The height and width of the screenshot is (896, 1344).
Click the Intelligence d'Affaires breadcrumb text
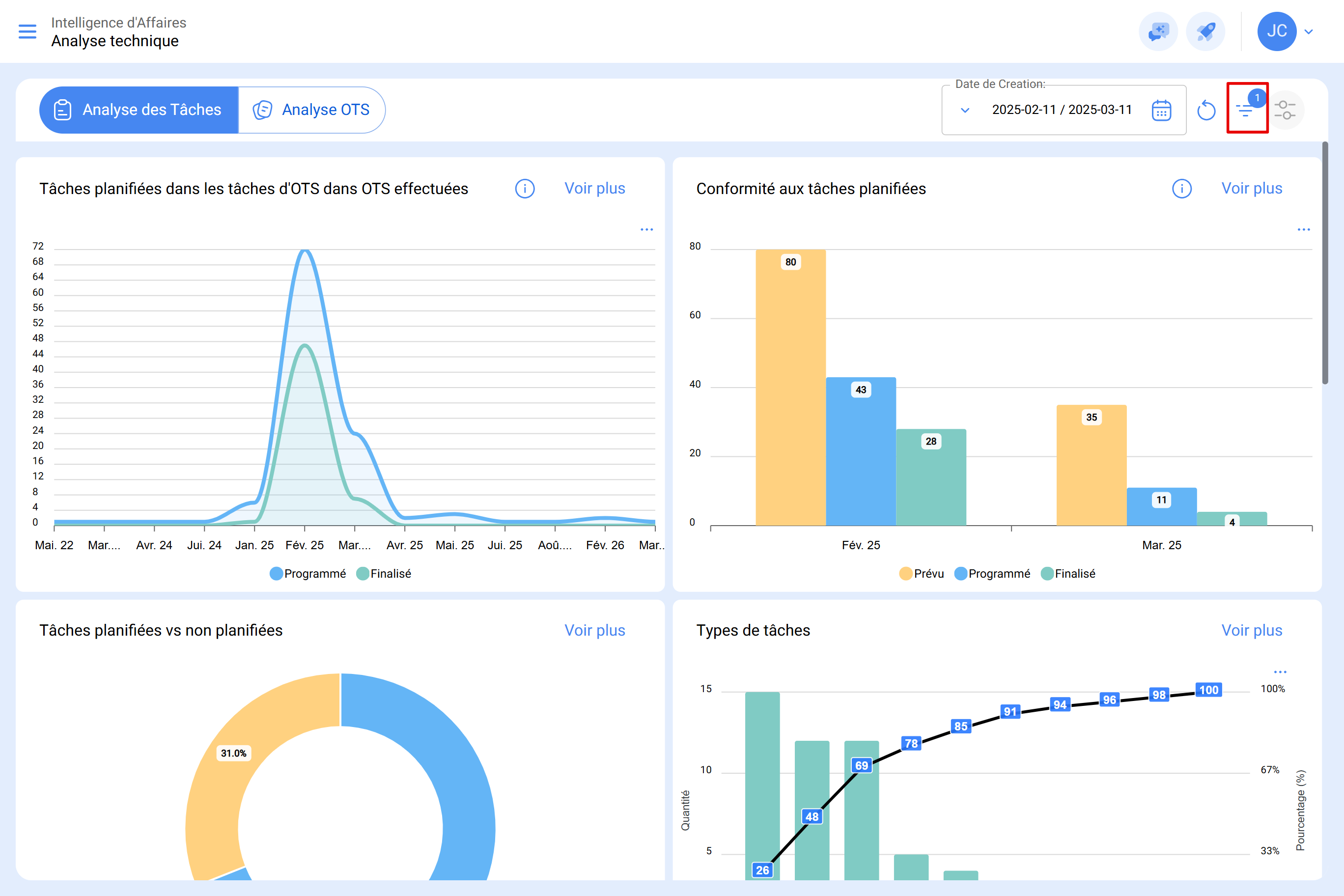(x=119, y=22)
